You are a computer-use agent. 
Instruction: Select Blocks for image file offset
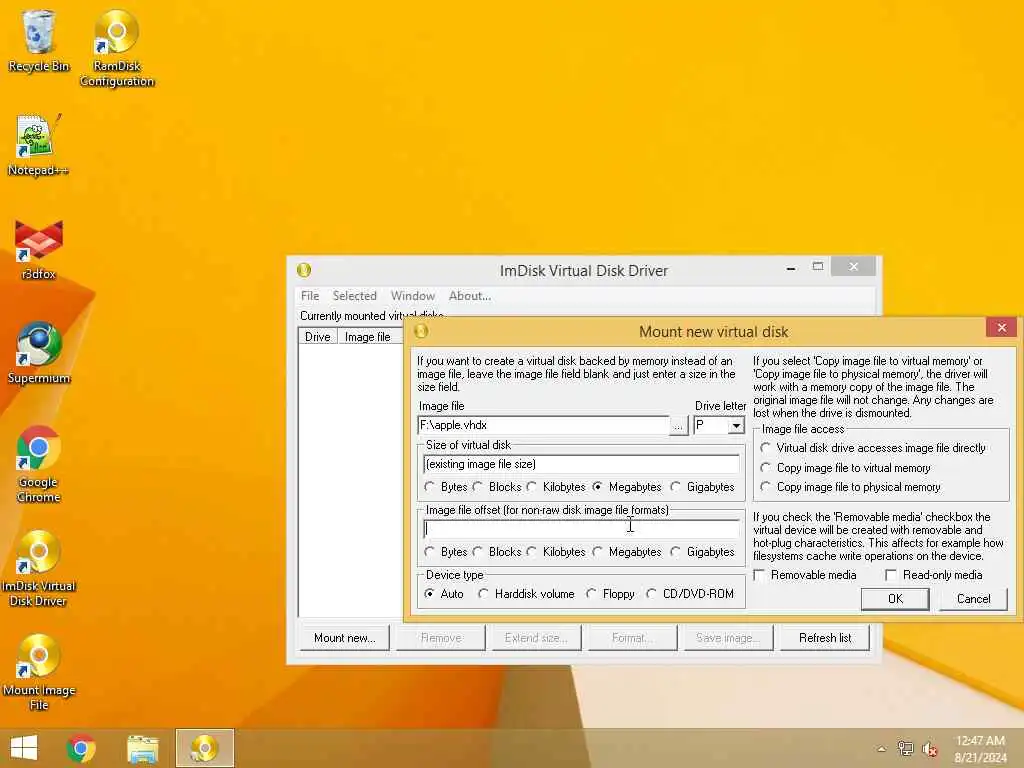[497, 552]
